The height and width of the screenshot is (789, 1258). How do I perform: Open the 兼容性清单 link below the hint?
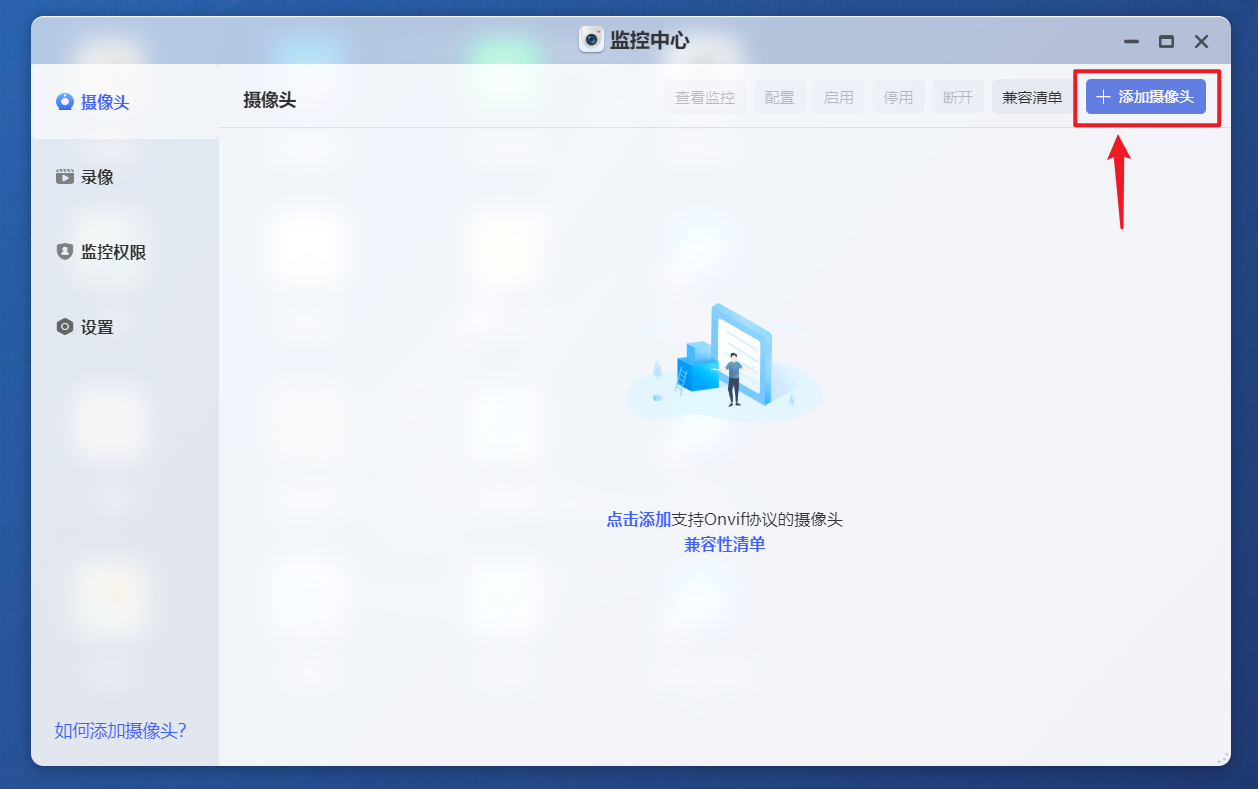click(x=723, y=544)
